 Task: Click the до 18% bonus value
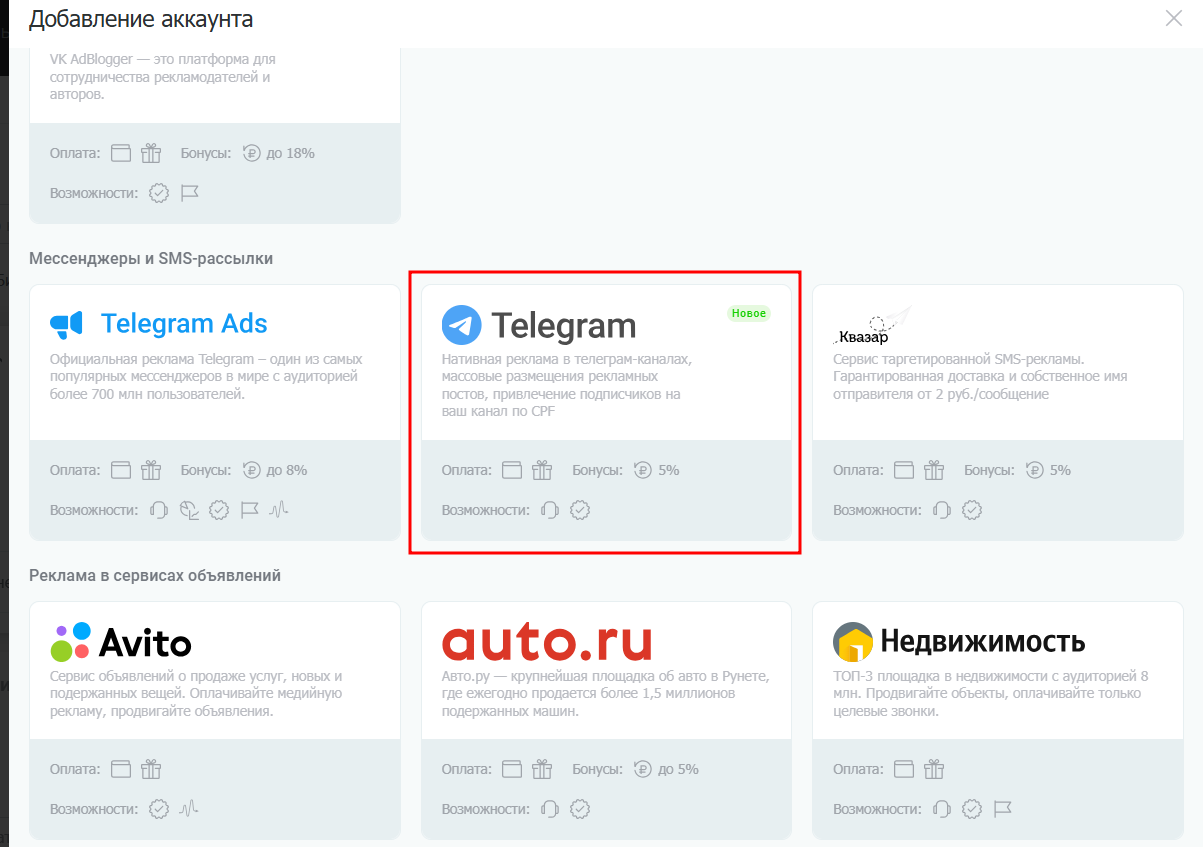pyautogui.click(x=291, y=153)
